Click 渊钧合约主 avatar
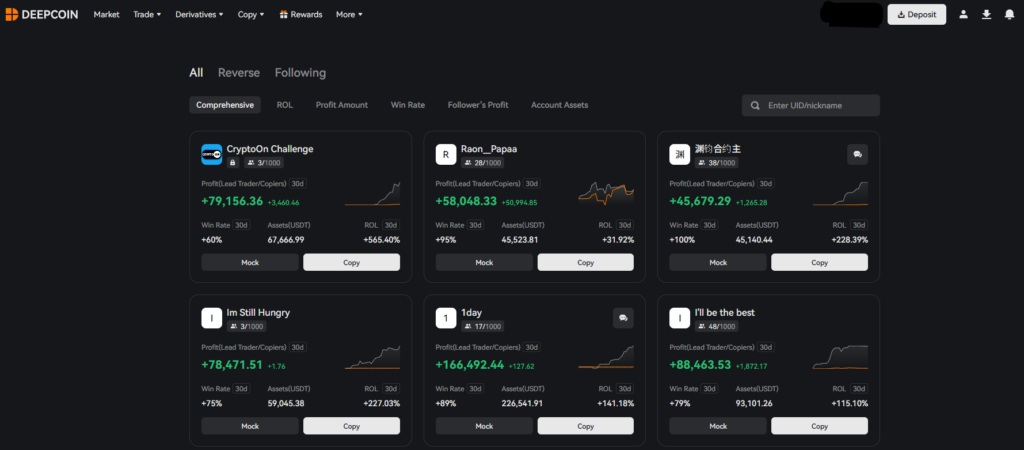 (x=680, y=154)
